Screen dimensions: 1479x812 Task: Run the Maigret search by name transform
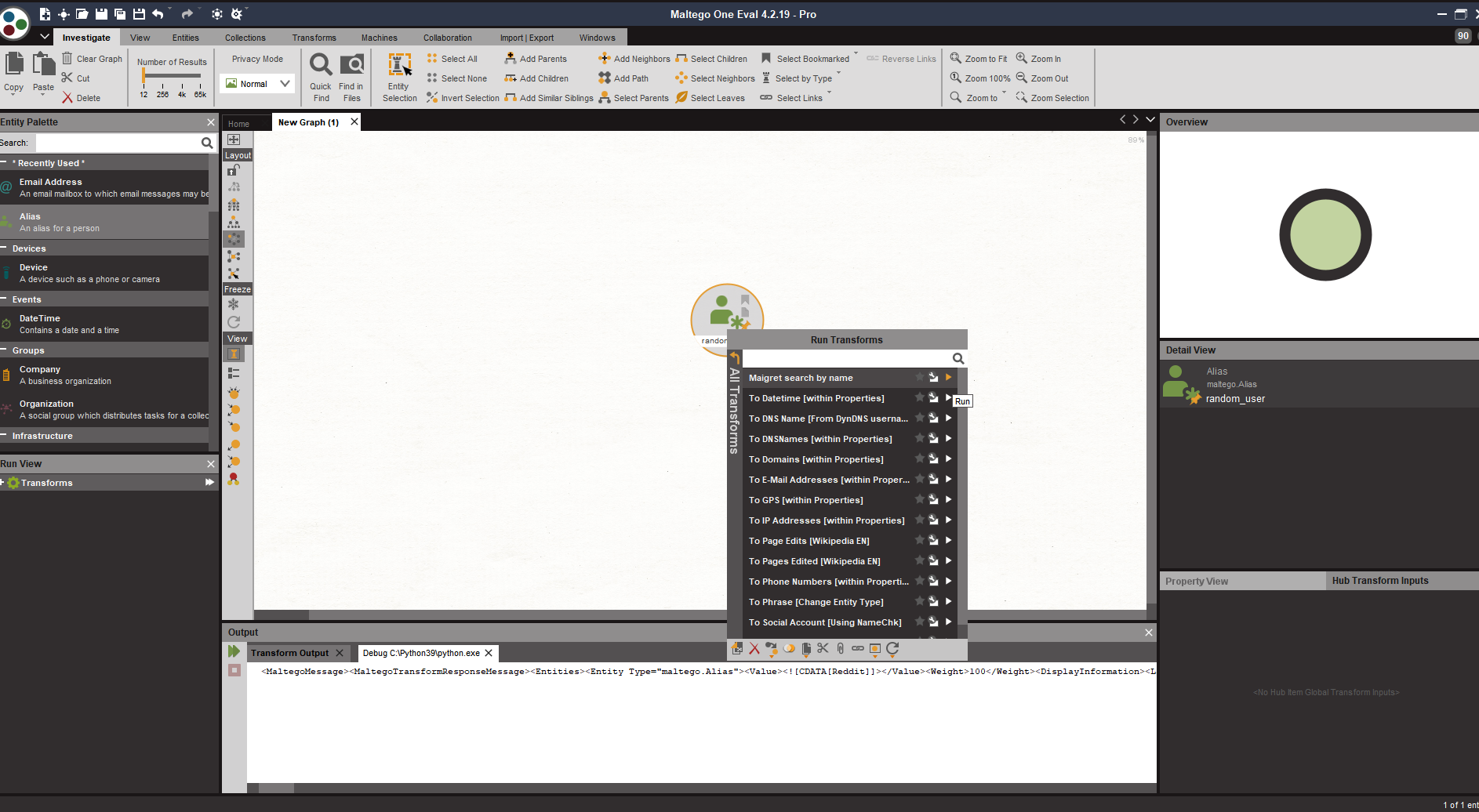(x=948, y=377)
